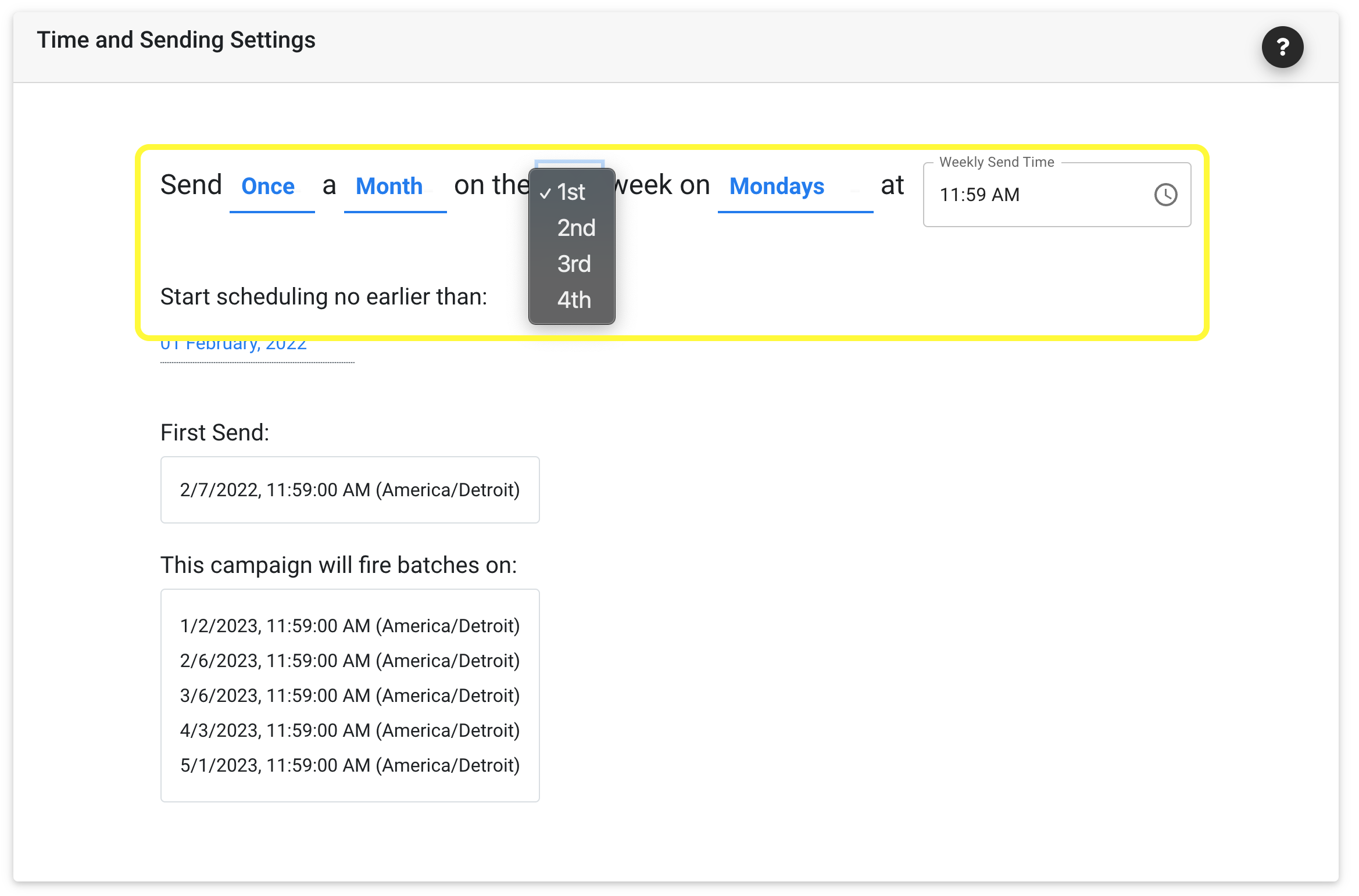Open the Once frequency dropdown

[x=272, y=187]
